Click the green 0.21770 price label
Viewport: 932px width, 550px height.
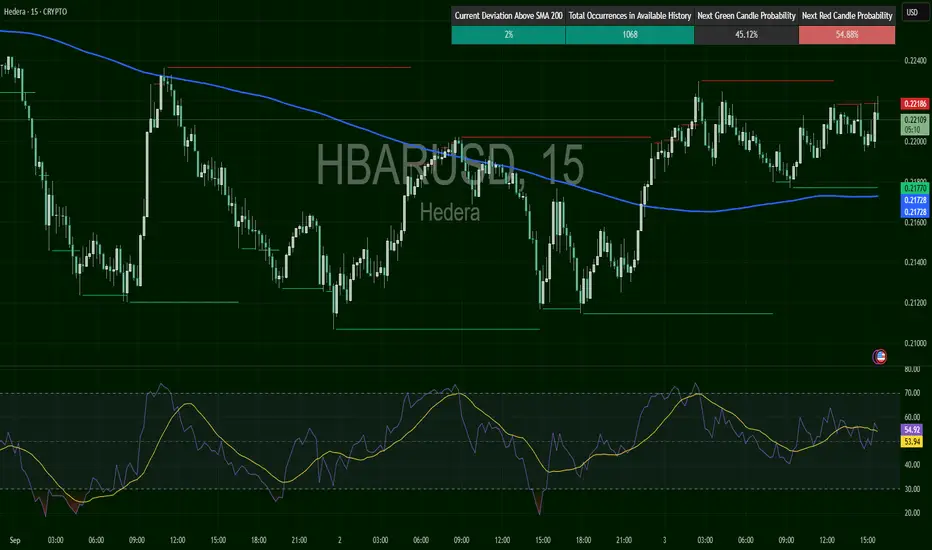click(915, 188)
